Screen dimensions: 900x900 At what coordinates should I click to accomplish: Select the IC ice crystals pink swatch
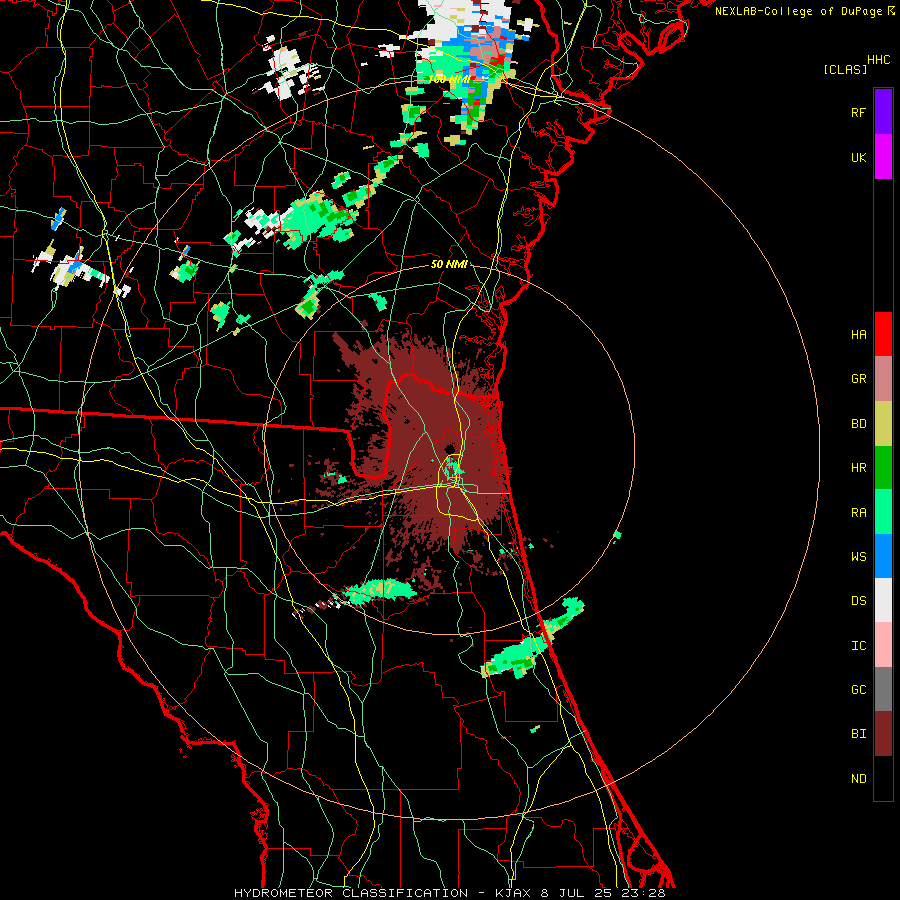tap(883, 645)
